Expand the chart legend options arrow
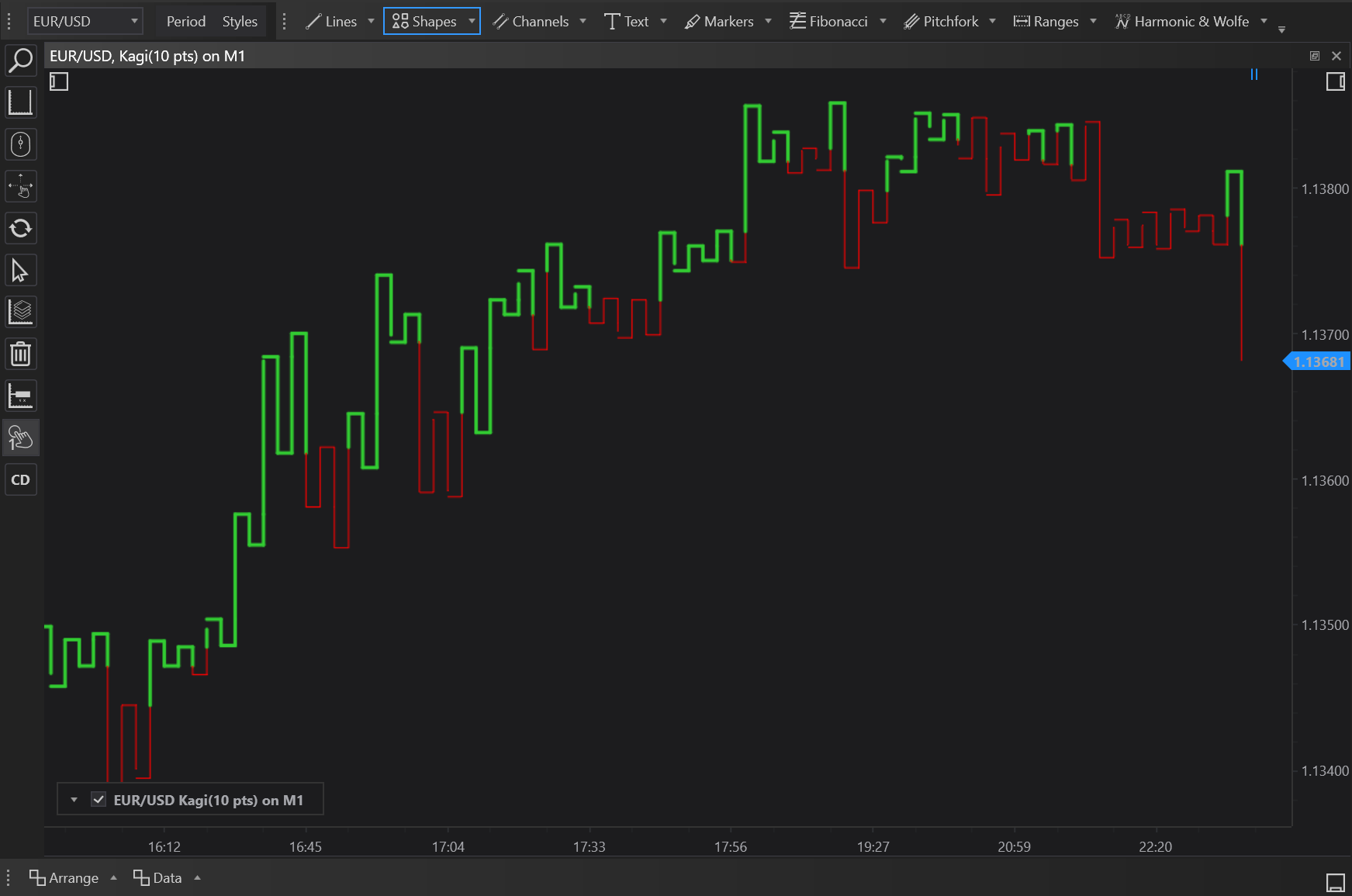Image resolution: width=1352 pixels, height=896 pixels. click(x=74, y=800)
